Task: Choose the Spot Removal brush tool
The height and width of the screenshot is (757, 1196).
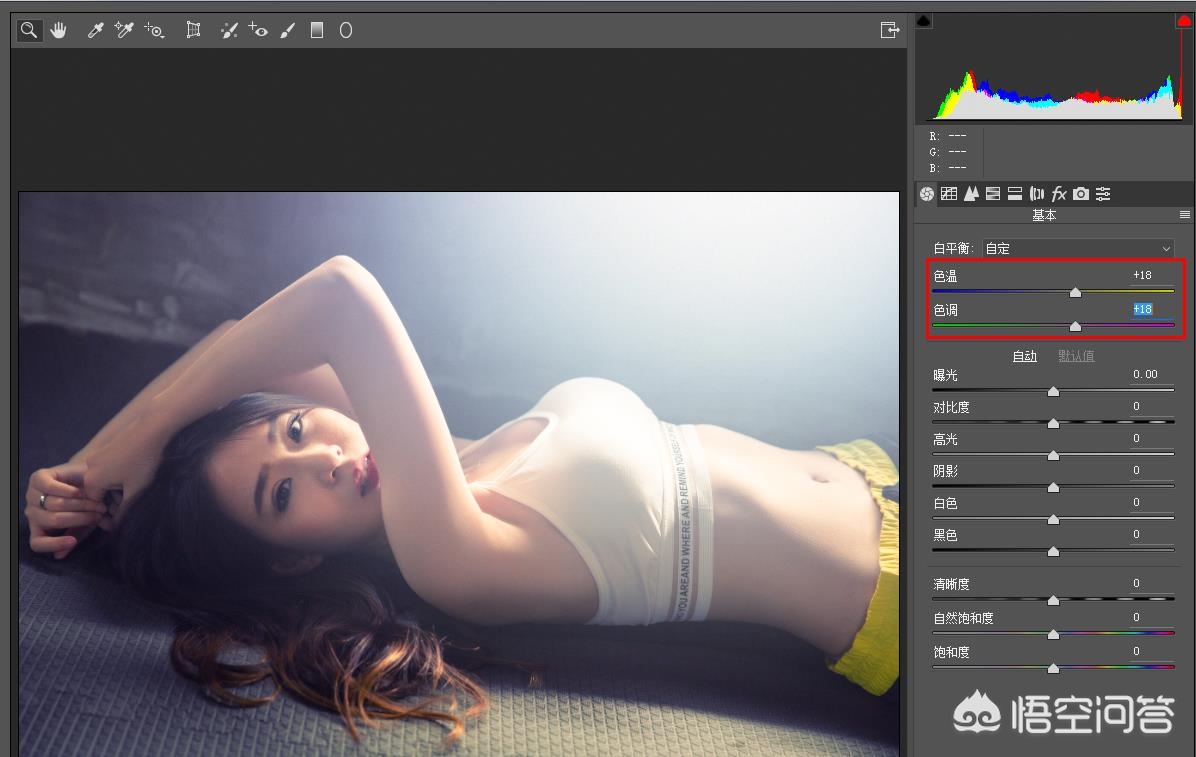Action: 229,31
